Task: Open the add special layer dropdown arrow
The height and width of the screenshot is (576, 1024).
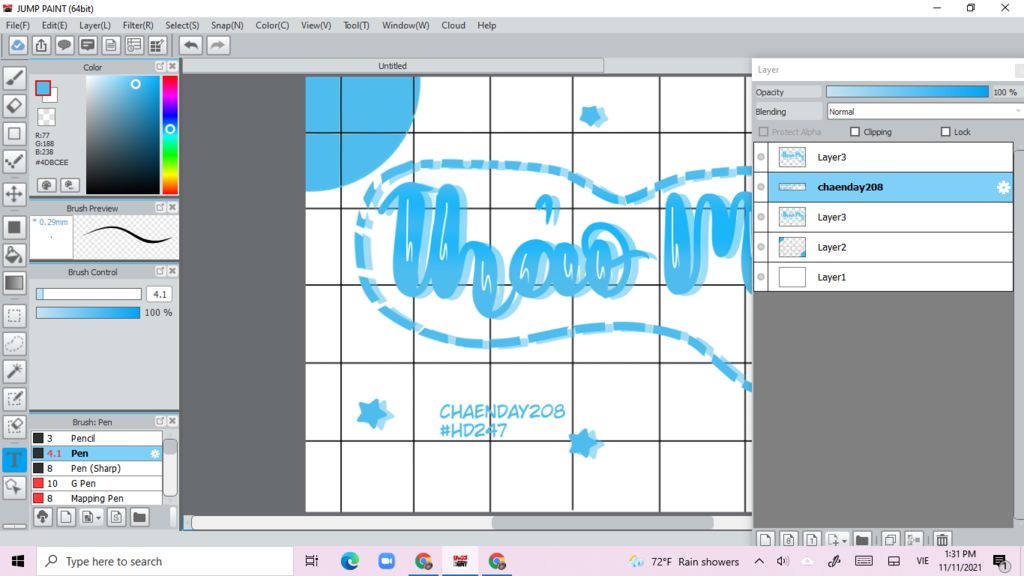Action: 844,541
